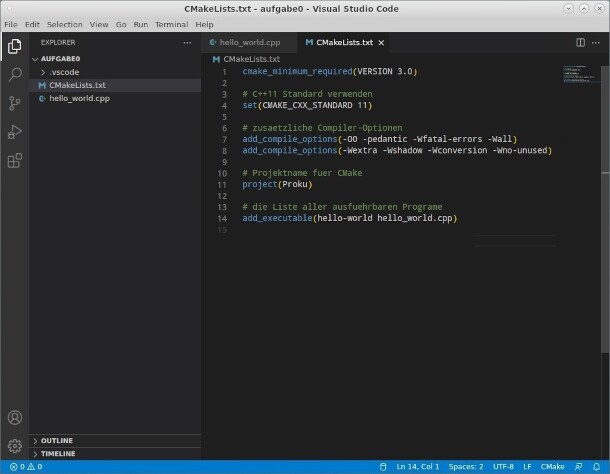Click the cmake_minimum_required line of code

330,72
